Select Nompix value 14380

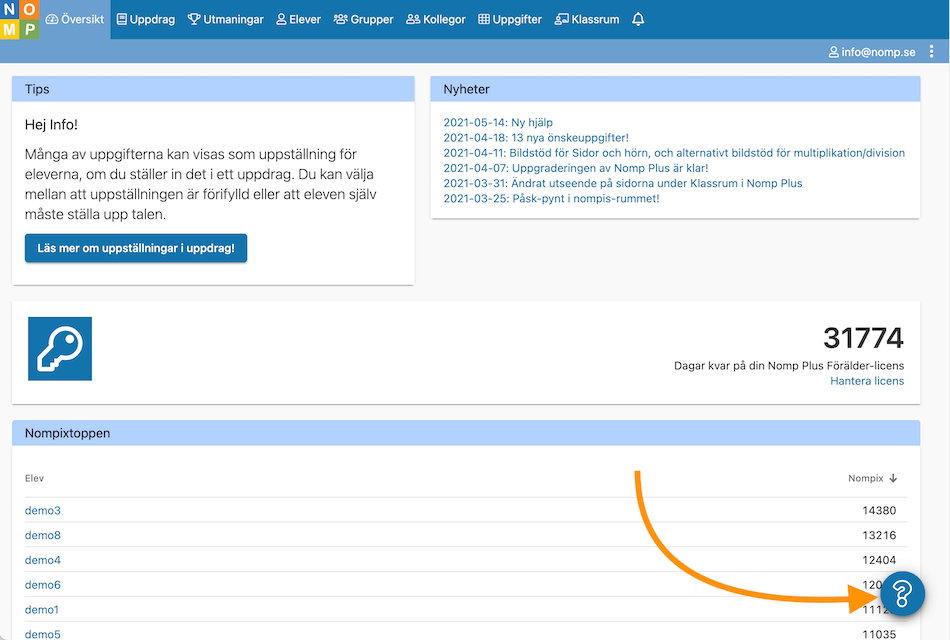(879, 510)
